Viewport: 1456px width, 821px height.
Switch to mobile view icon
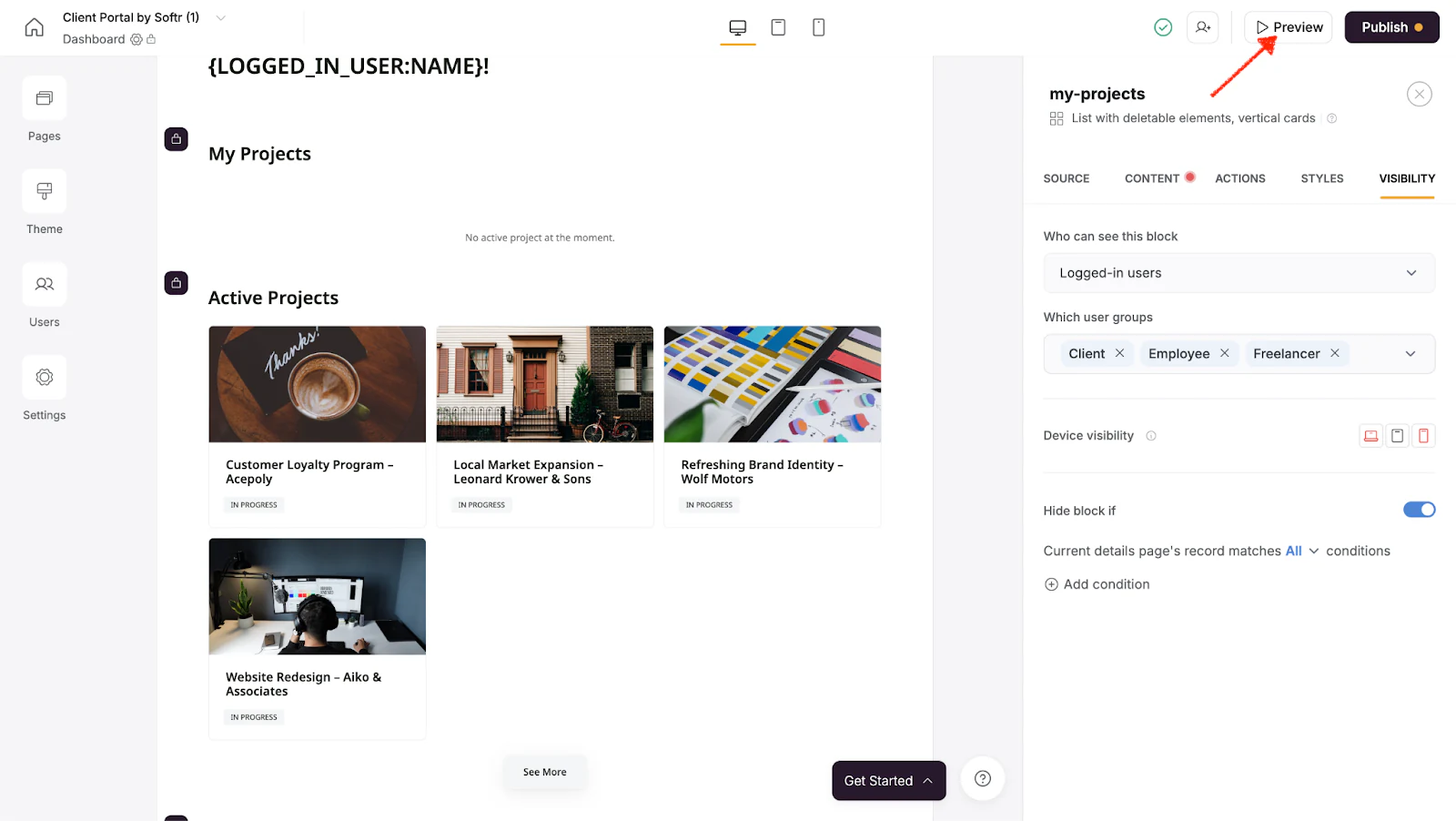[x=818, y=27]
